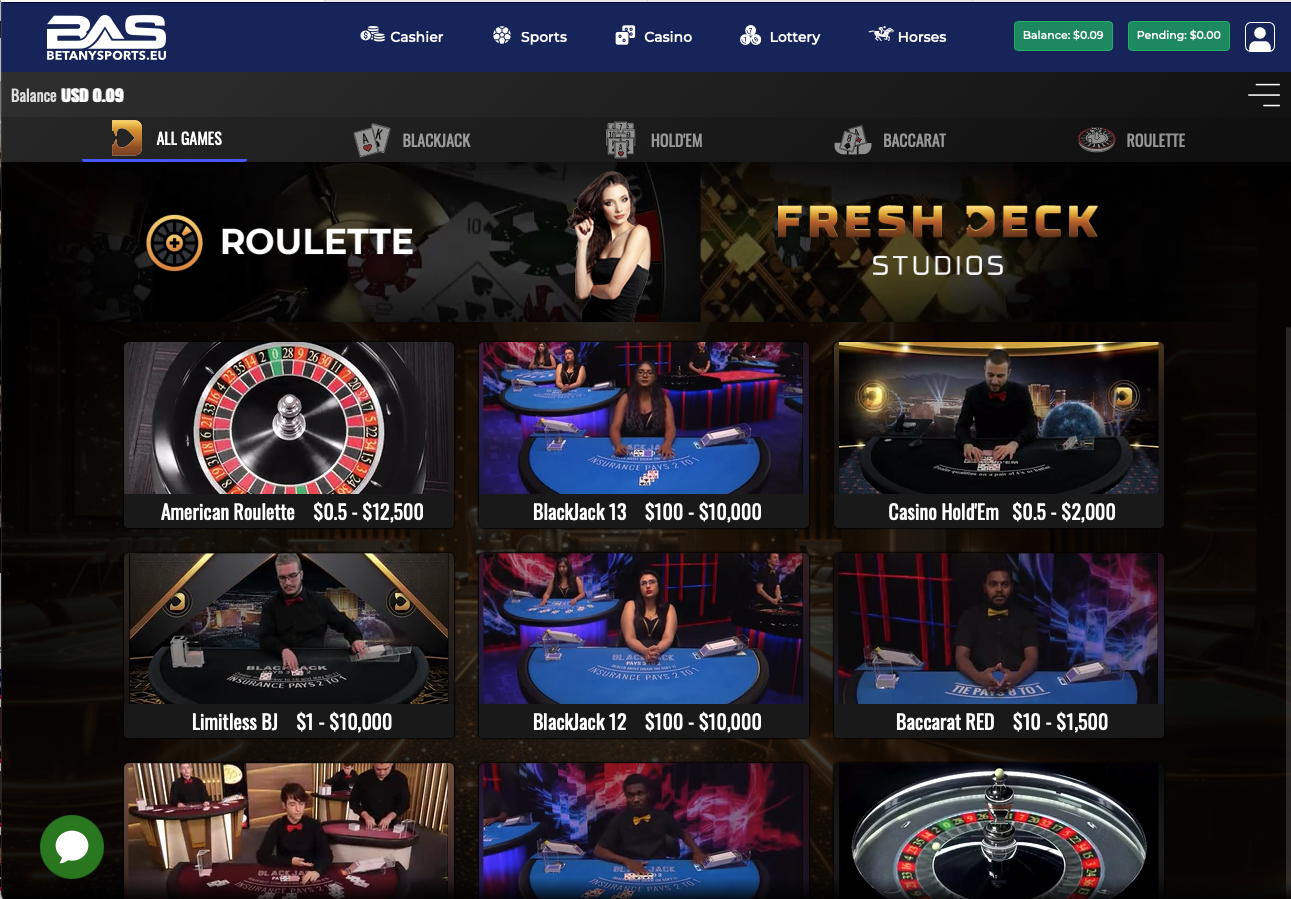The image size is (1291, 899).
Task: Select the Hold'em category tab
Action: click(654, 140)
